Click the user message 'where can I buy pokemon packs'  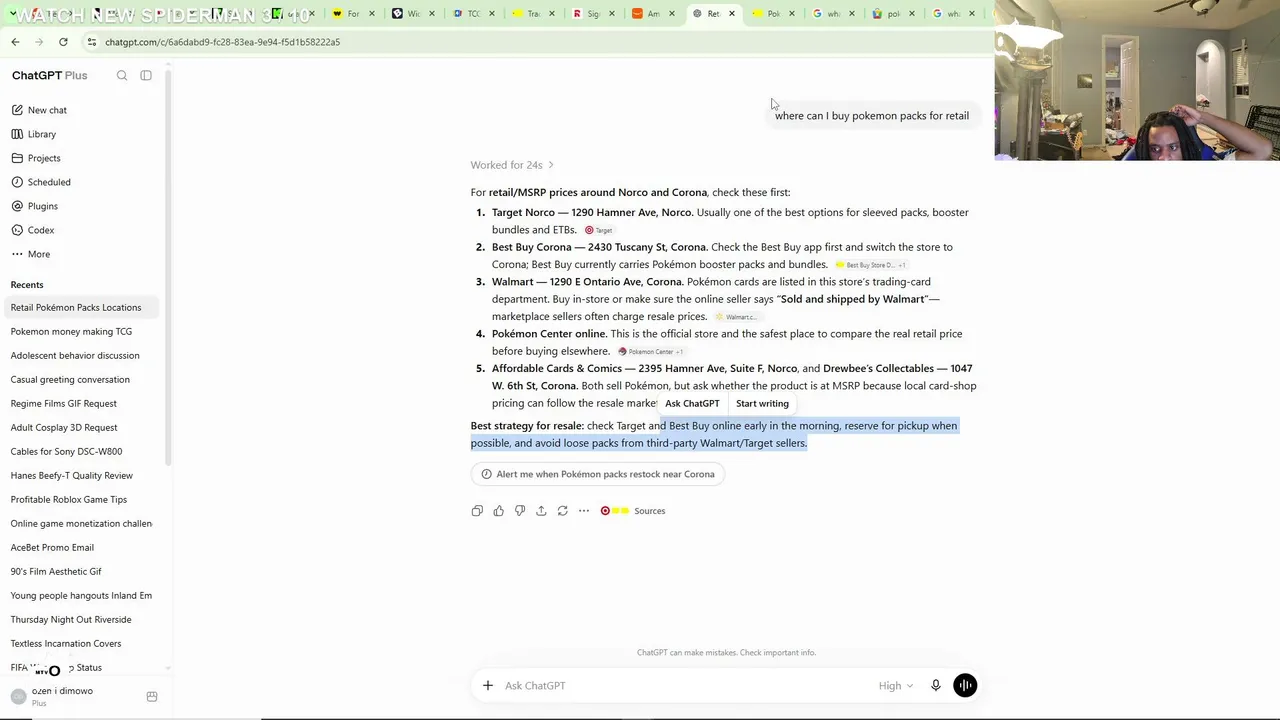(x=872, y=116)
